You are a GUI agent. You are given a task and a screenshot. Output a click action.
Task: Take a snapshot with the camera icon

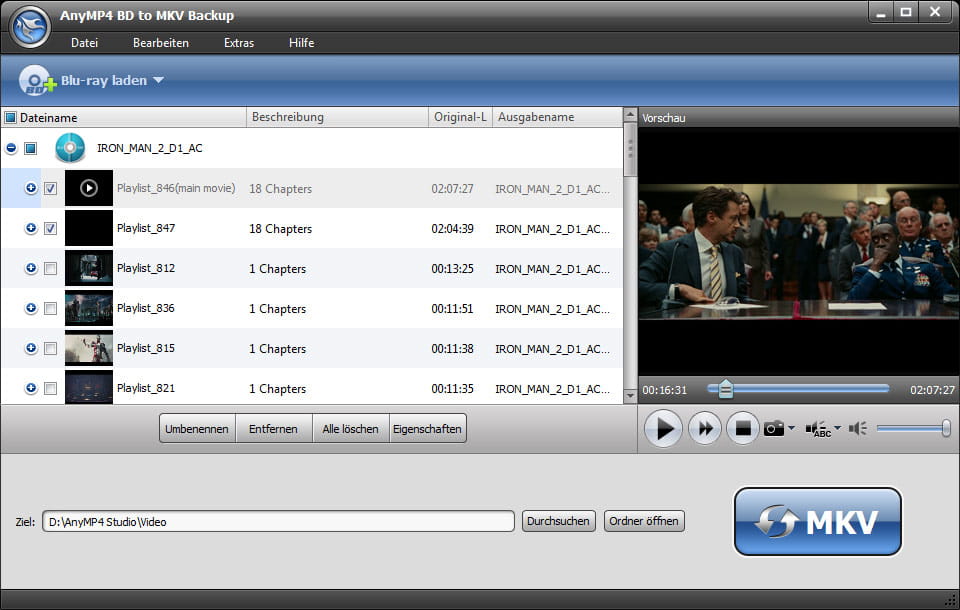click(x=774, y=428)
